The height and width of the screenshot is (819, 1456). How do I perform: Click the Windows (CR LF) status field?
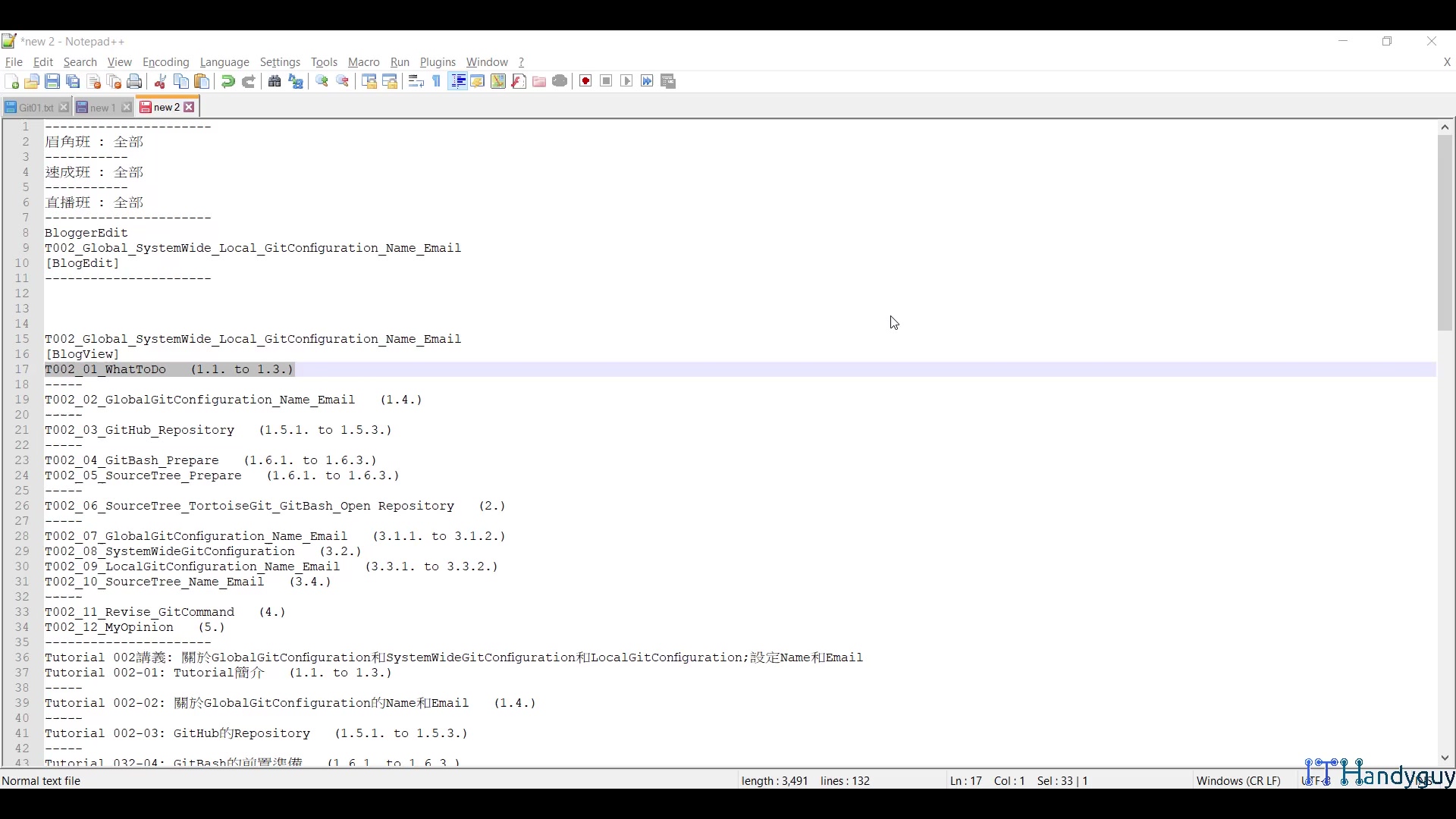(x=1238, y=780)
